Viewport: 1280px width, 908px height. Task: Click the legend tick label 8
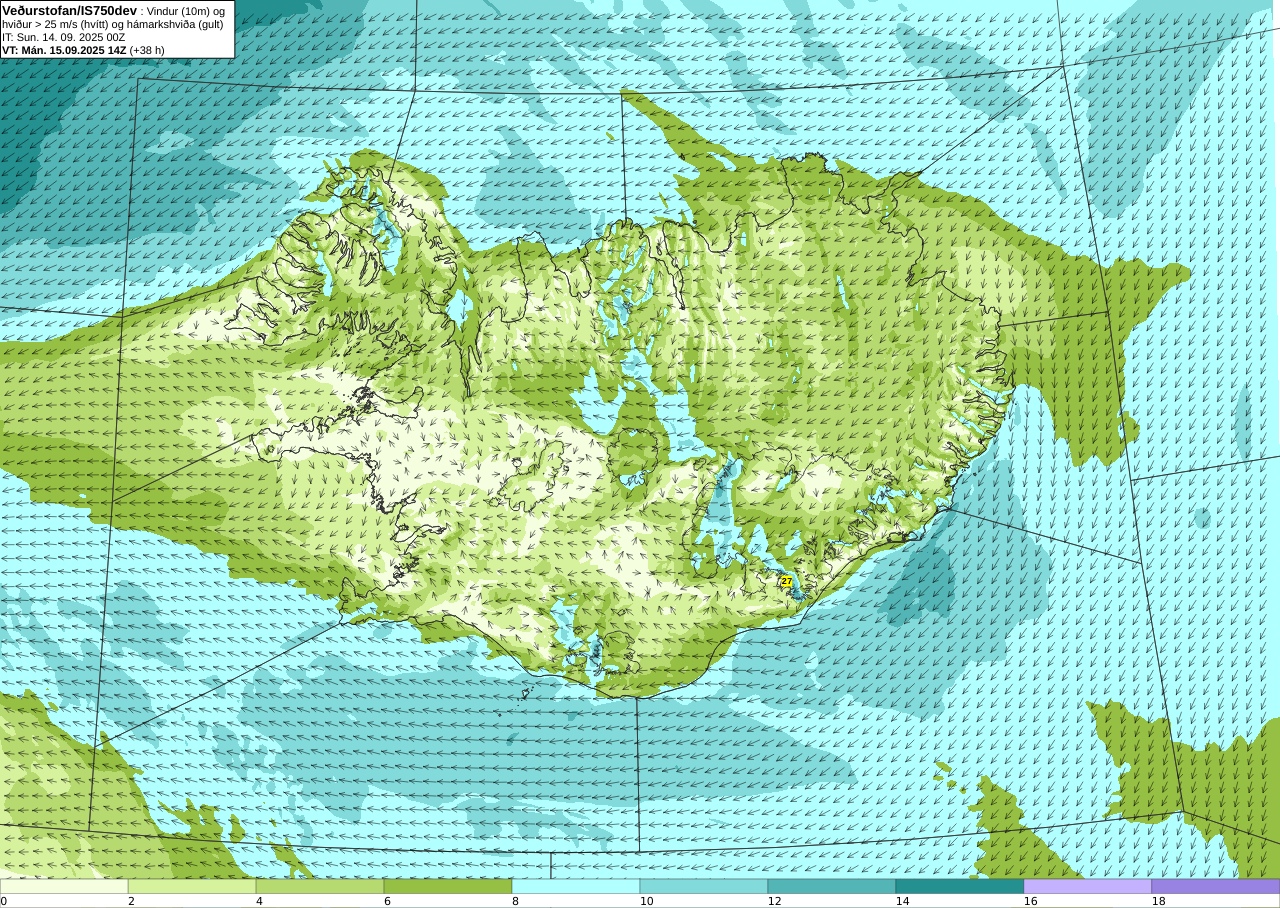click(x=515, y=901)
